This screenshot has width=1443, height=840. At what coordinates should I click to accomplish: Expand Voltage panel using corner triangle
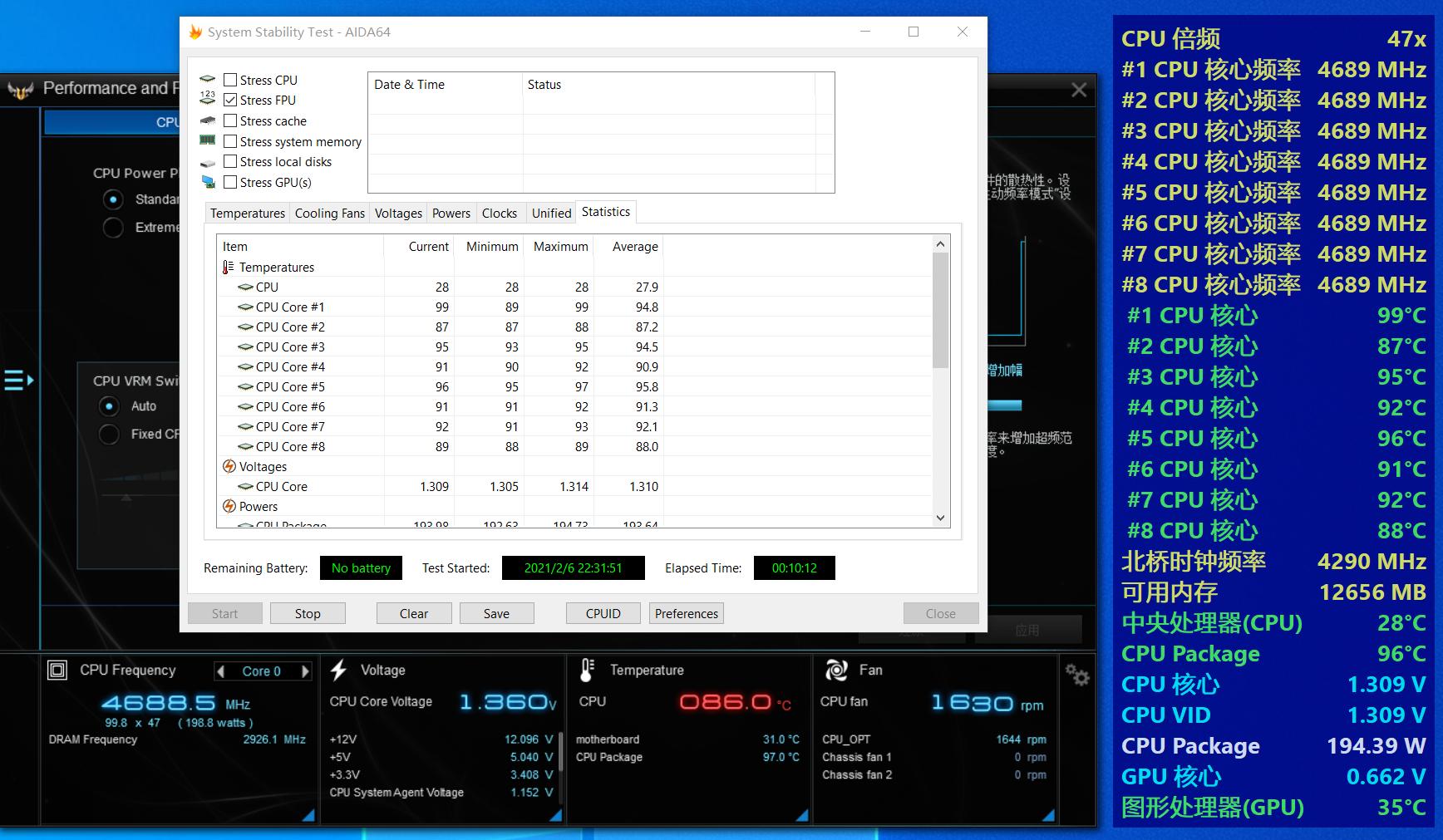(555, 816)
